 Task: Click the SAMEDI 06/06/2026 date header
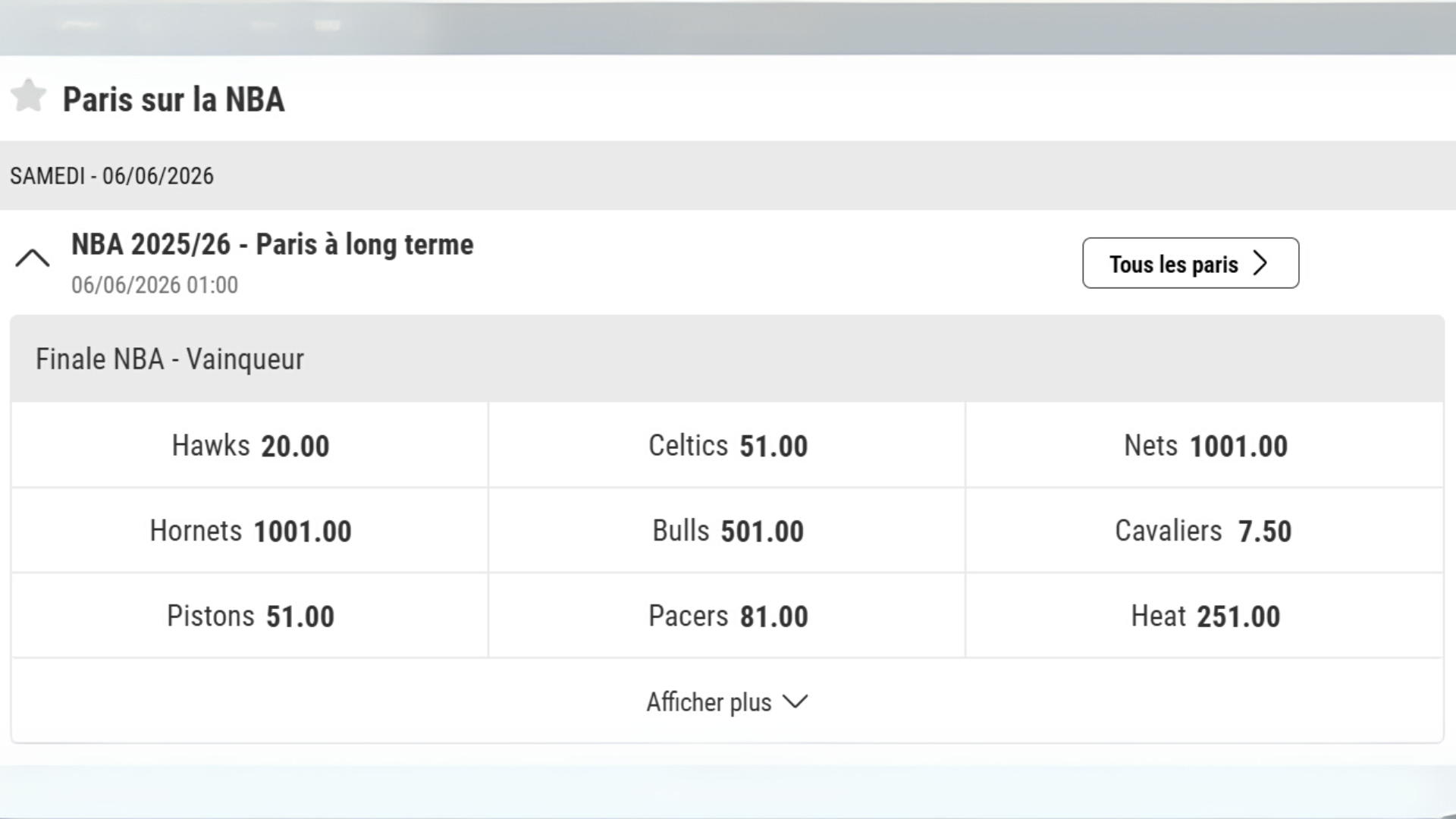[112, 176]
